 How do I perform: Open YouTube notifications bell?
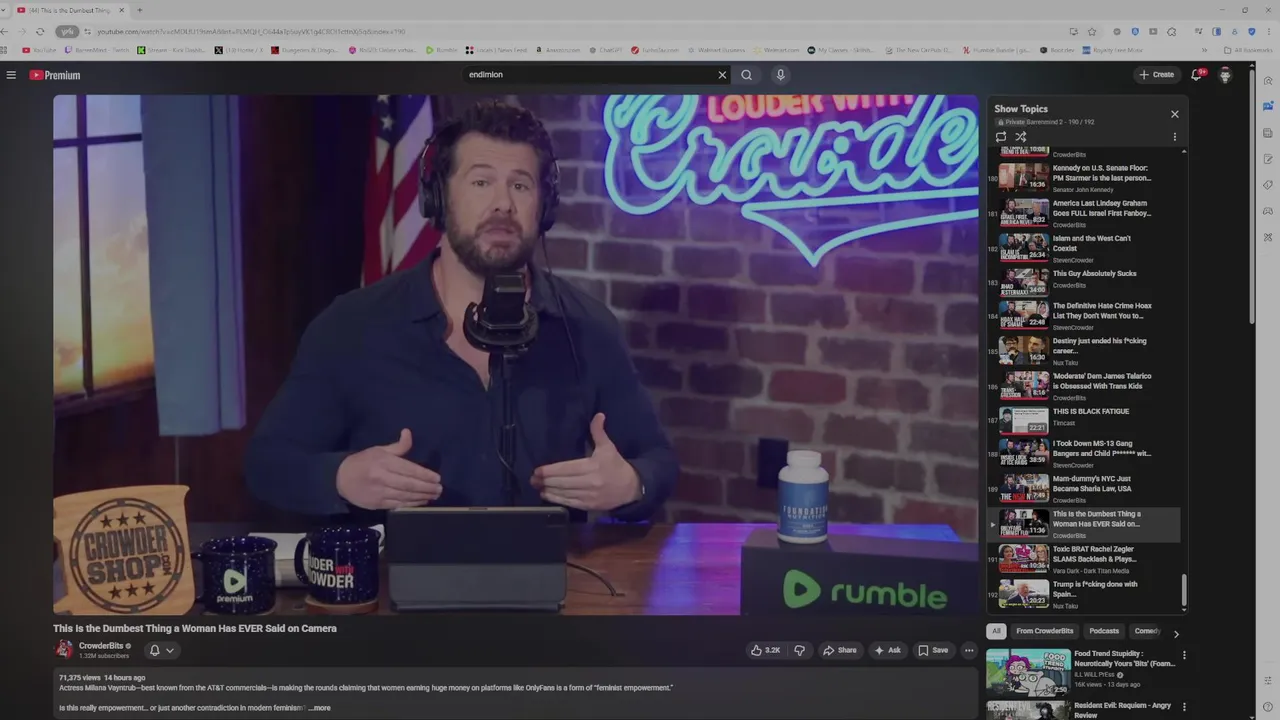(x=1196, y=75)
